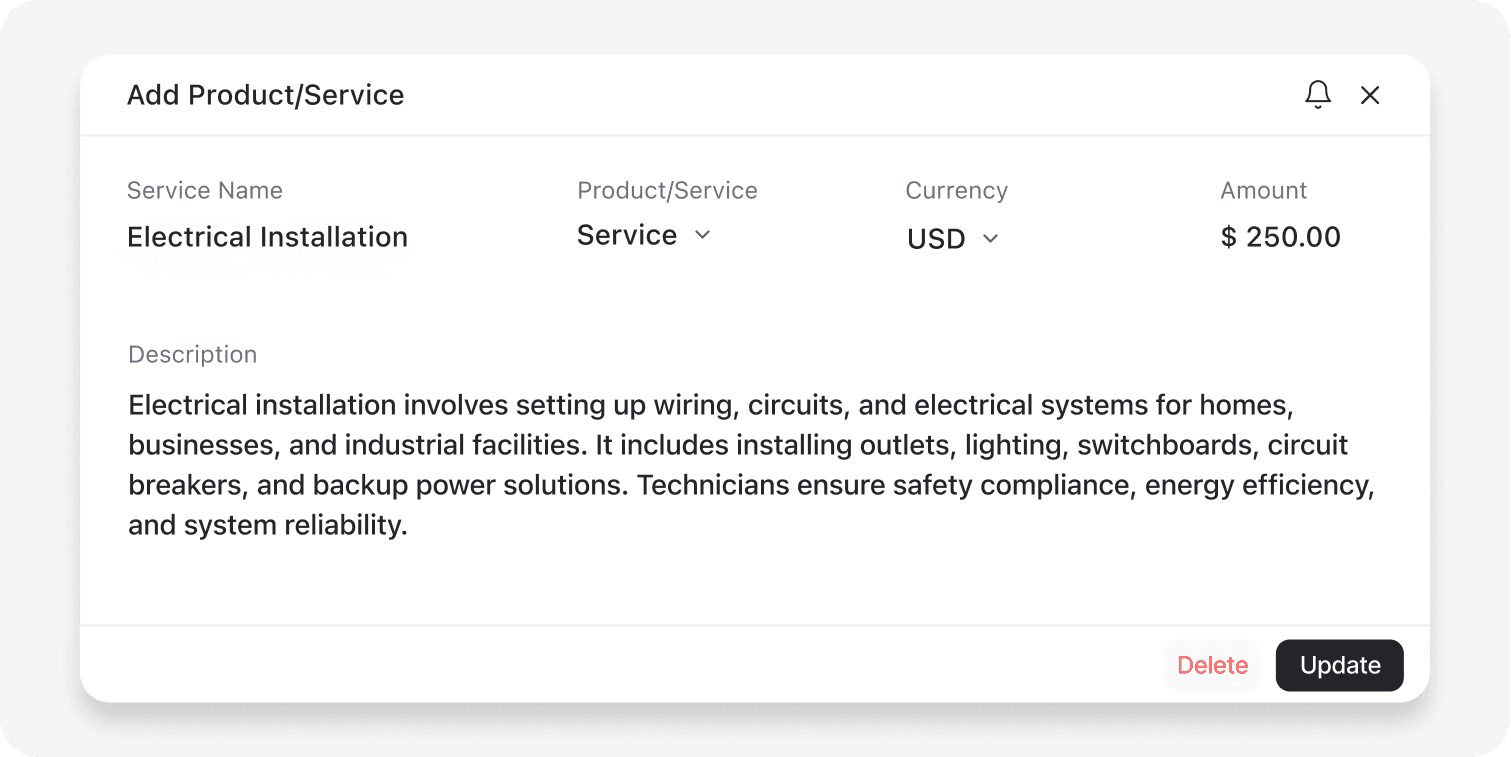Click the Delete button to remove this service
The image size is (1511, 757).
tap(1211, 665)
